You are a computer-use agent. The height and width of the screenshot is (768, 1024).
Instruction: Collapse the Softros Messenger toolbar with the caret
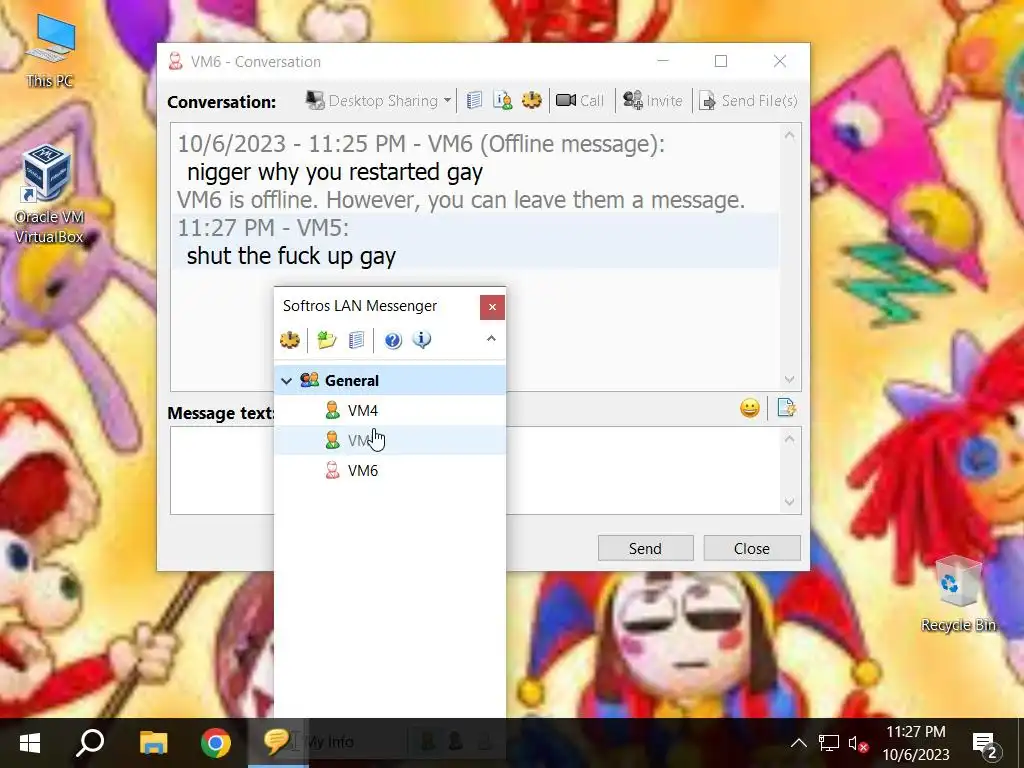491,338
